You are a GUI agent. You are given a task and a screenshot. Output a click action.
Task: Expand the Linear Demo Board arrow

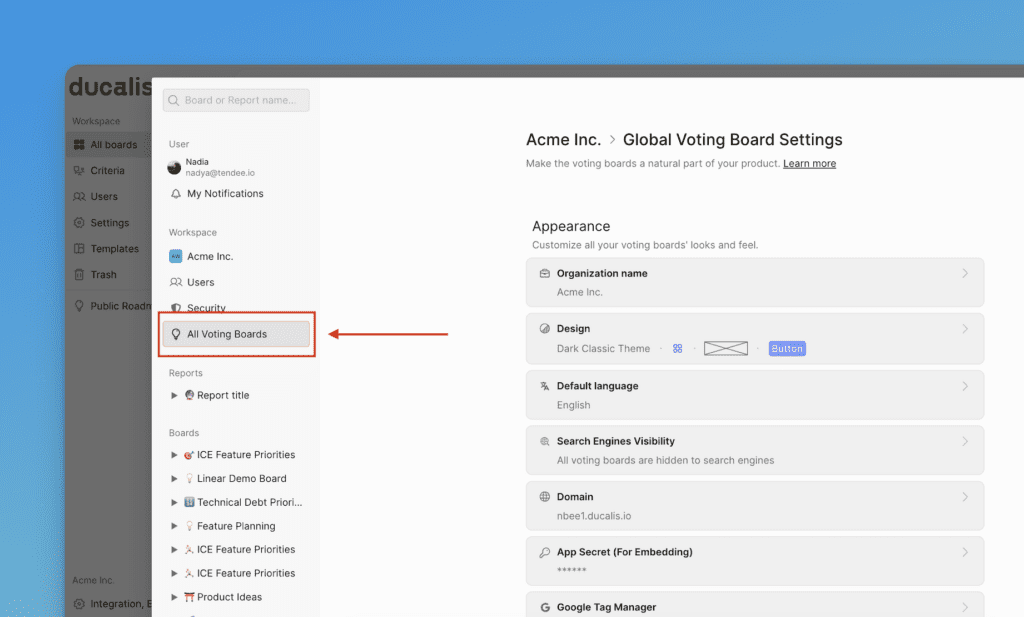[x=175, y=479]
